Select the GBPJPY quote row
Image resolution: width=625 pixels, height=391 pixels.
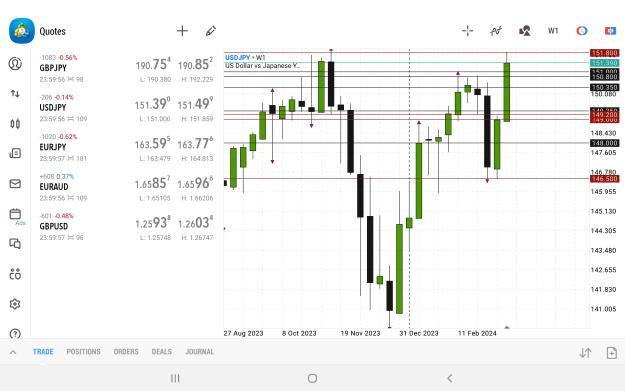pyautogui.click(x=126, y=69)
